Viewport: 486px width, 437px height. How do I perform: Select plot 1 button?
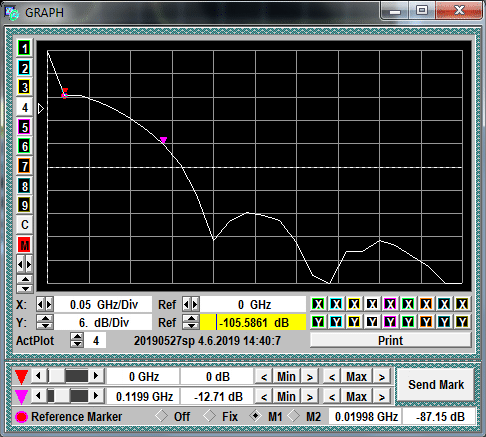(x=24, y=49)
